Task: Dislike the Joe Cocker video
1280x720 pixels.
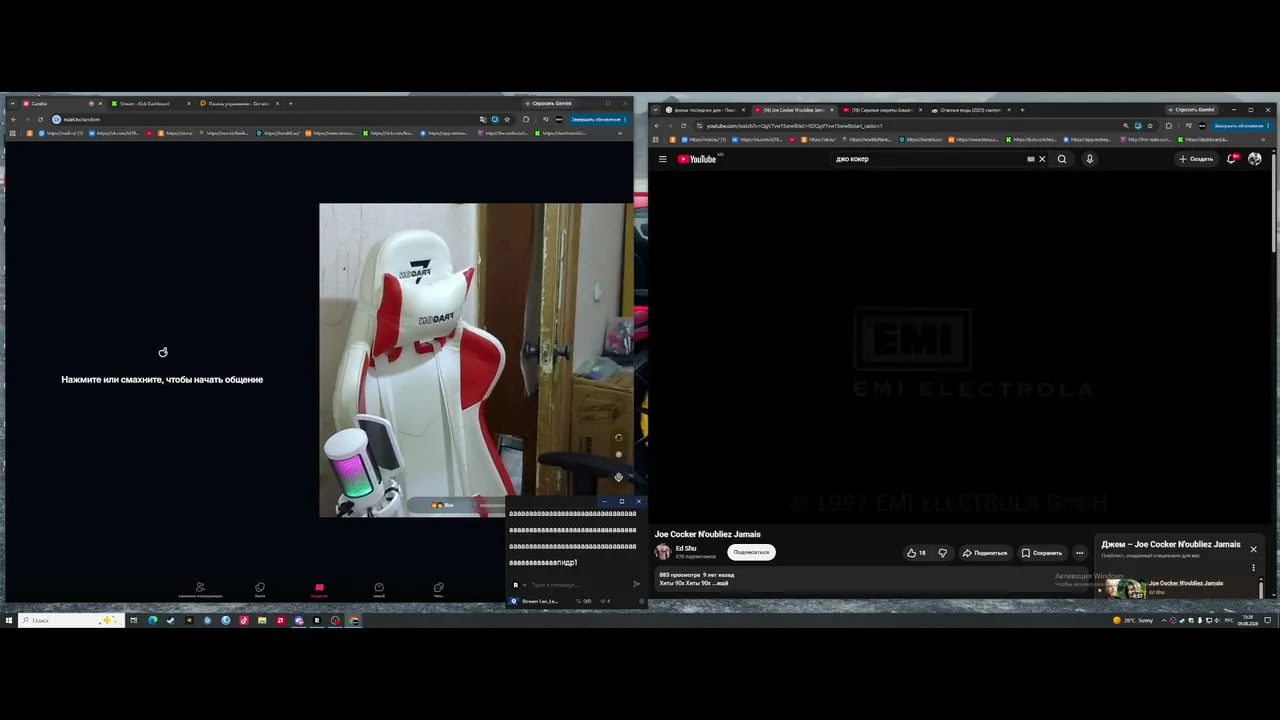Action: coord(942,552)
